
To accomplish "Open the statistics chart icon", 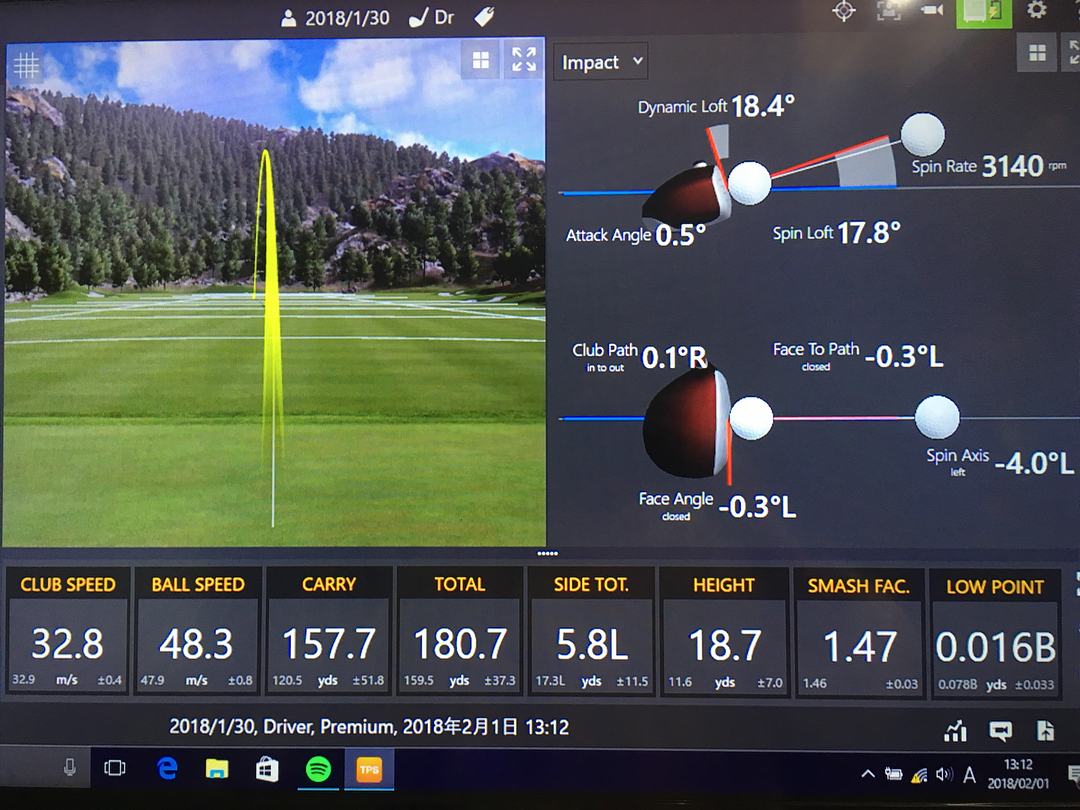I will 955,731.
